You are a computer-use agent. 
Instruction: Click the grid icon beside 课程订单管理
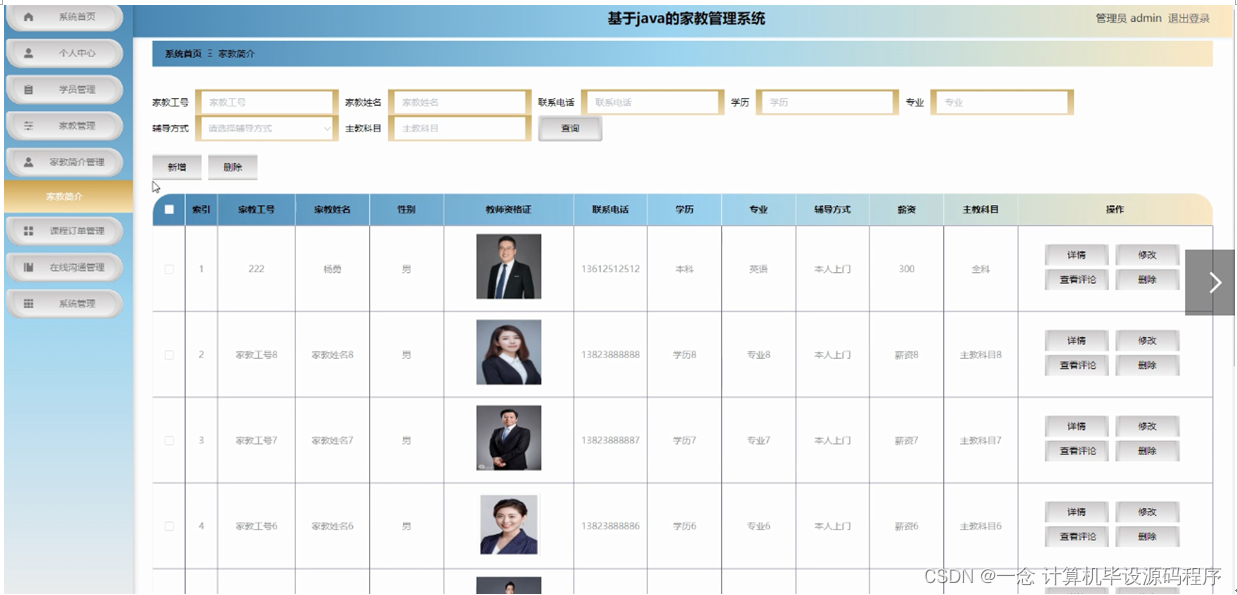pos(28,231)
